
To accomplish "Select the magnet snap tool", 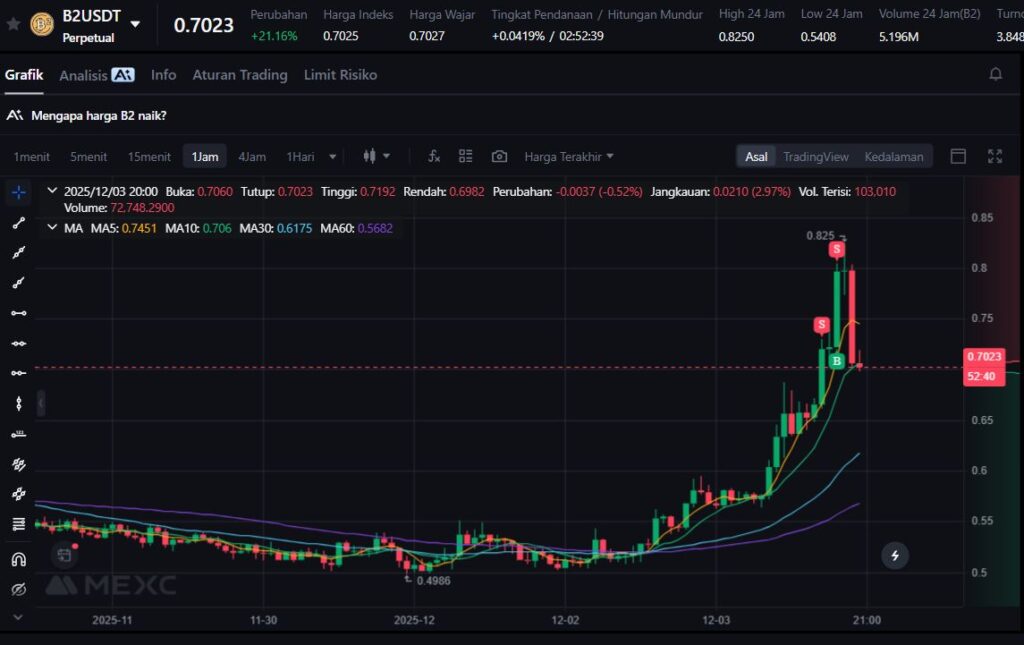I will [18, 558].
